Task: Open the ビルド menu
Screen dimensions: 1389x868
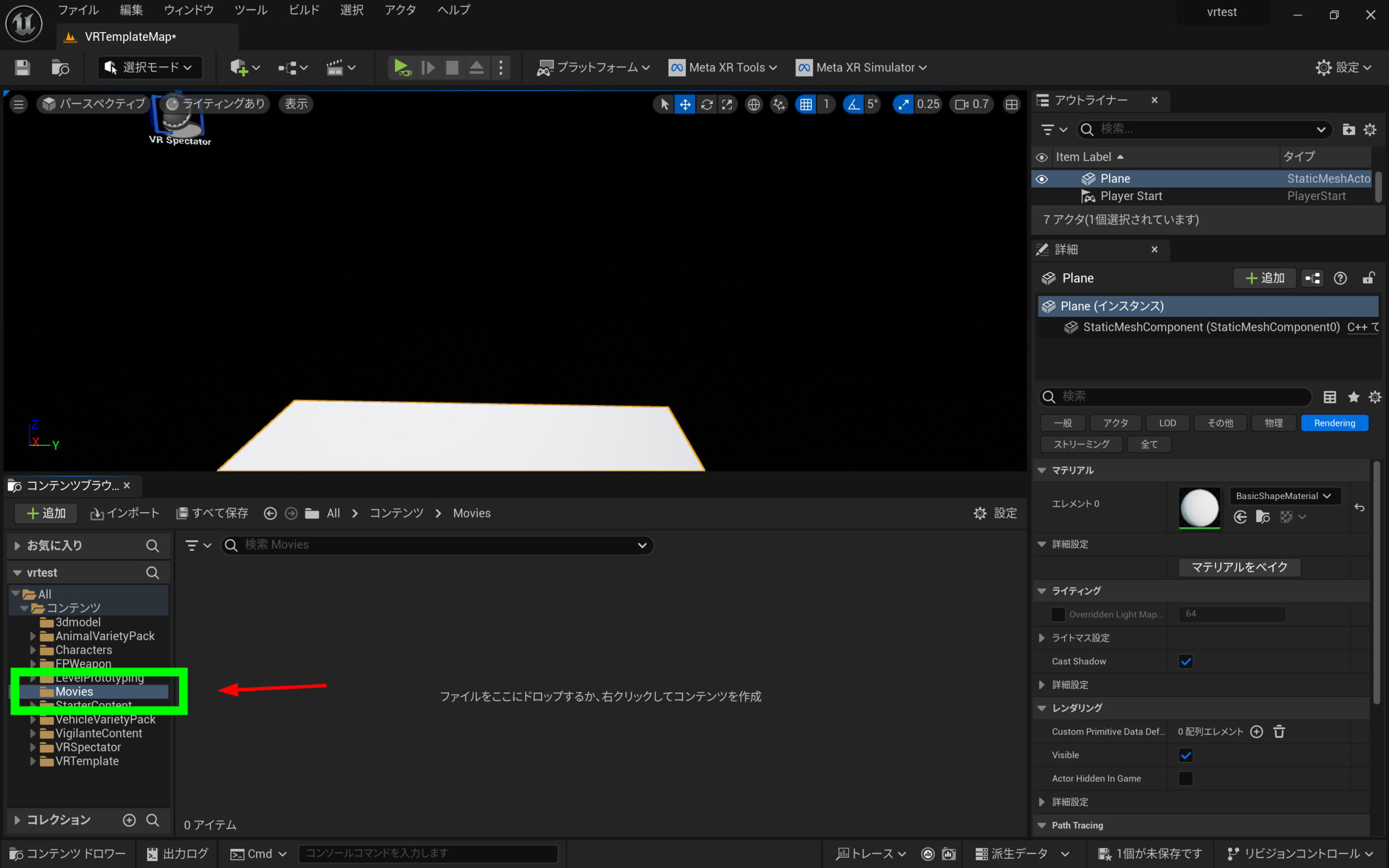Action: point(304,10)
